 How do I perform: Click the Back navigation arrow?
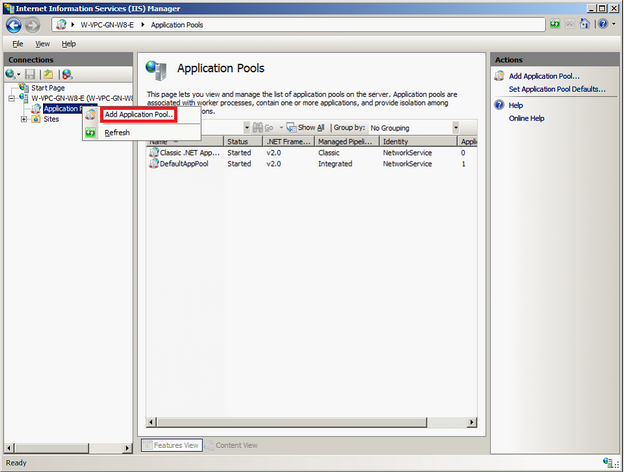point(14,25)
